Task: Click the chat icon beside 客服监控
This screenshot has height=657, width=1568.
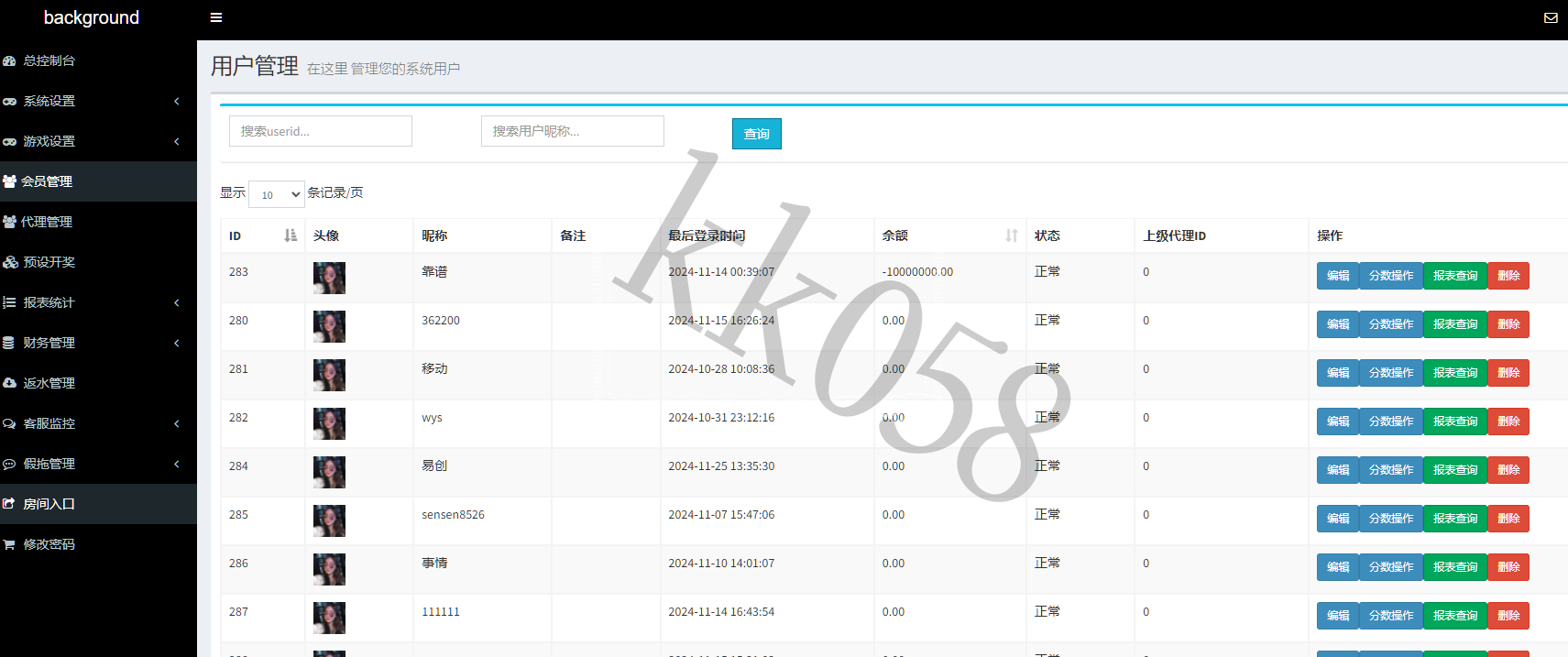Action: coord(9,423)
